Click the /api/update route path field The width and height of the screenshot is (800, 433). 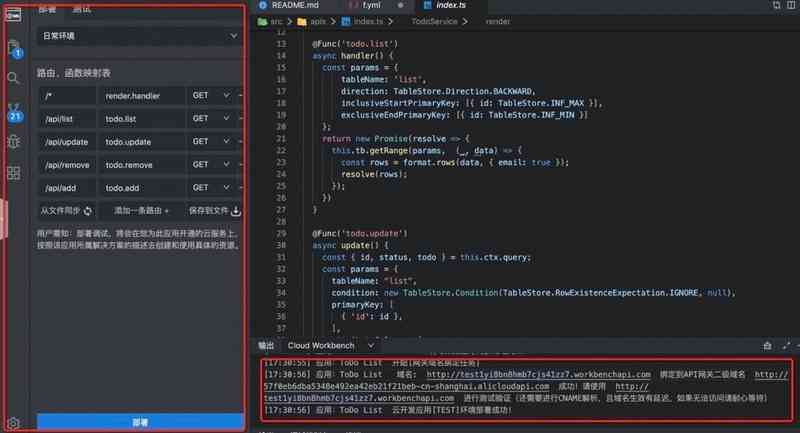click(67, 141)
